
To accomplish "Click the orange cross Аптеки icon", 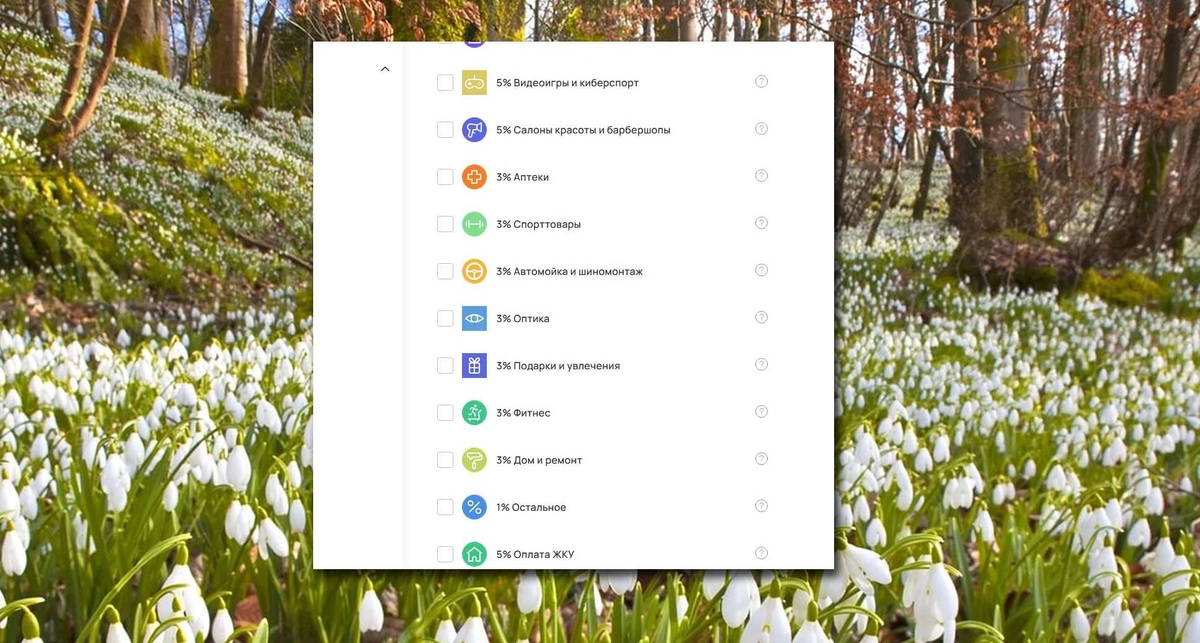I will point(474,177).
